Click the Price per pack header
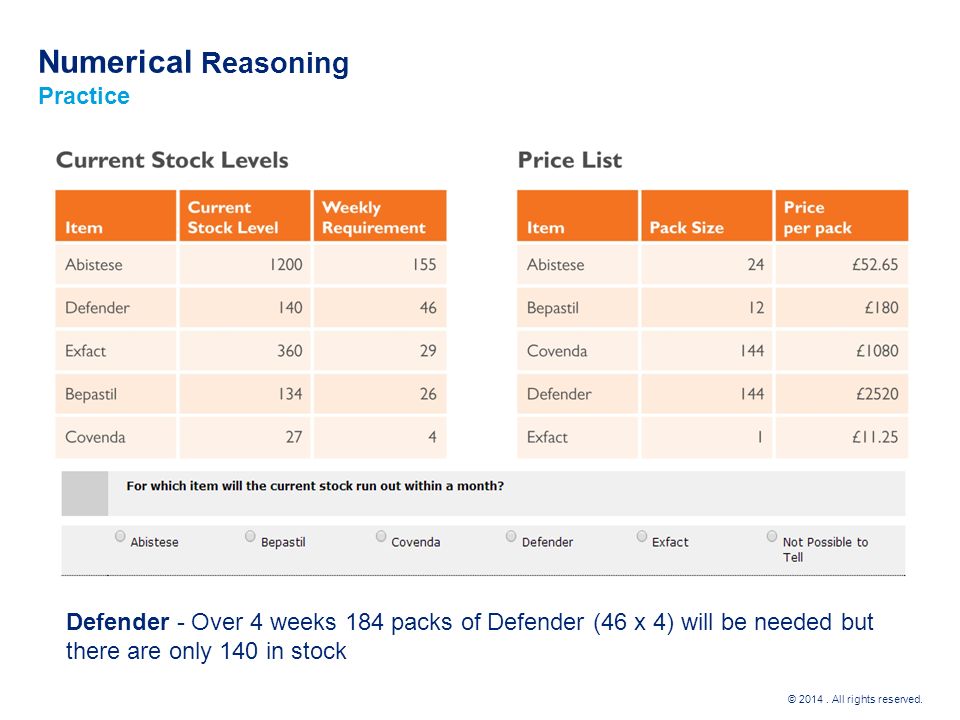 point(842,216)
